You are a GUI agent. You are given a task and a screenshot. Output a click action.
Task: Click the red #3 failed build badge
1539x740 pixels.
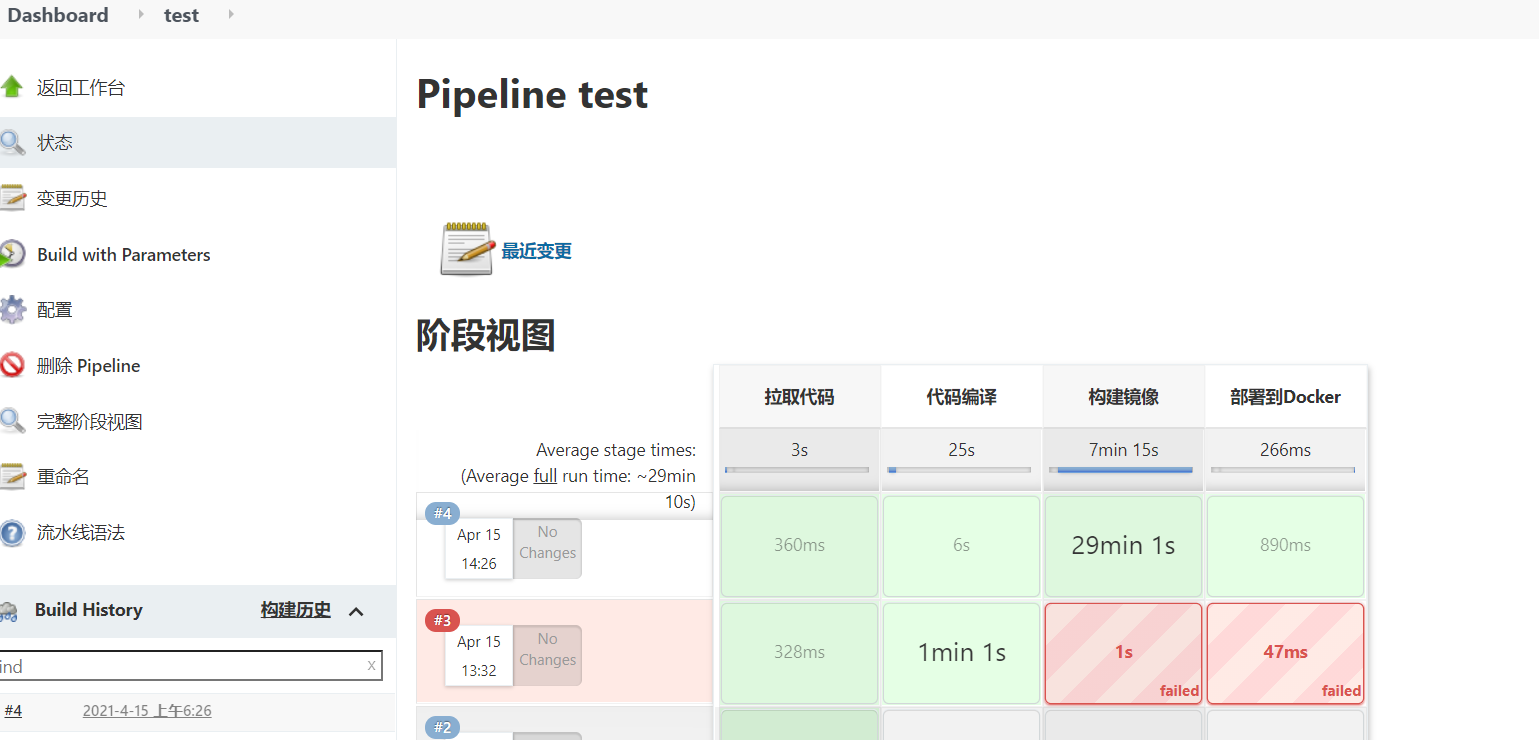click(x=441, y=620)
